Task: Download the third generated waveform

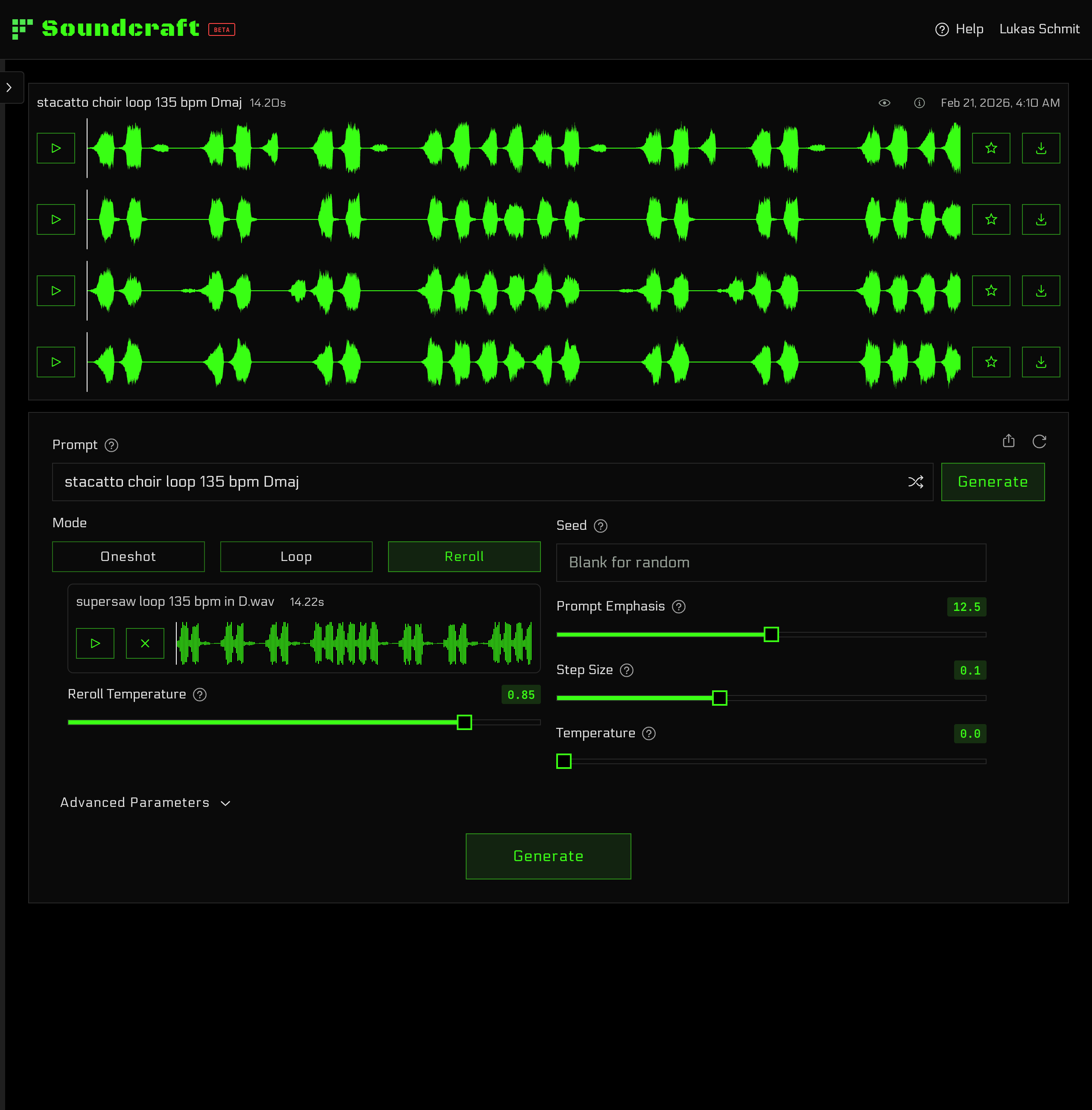Action: pos(1040,291)
